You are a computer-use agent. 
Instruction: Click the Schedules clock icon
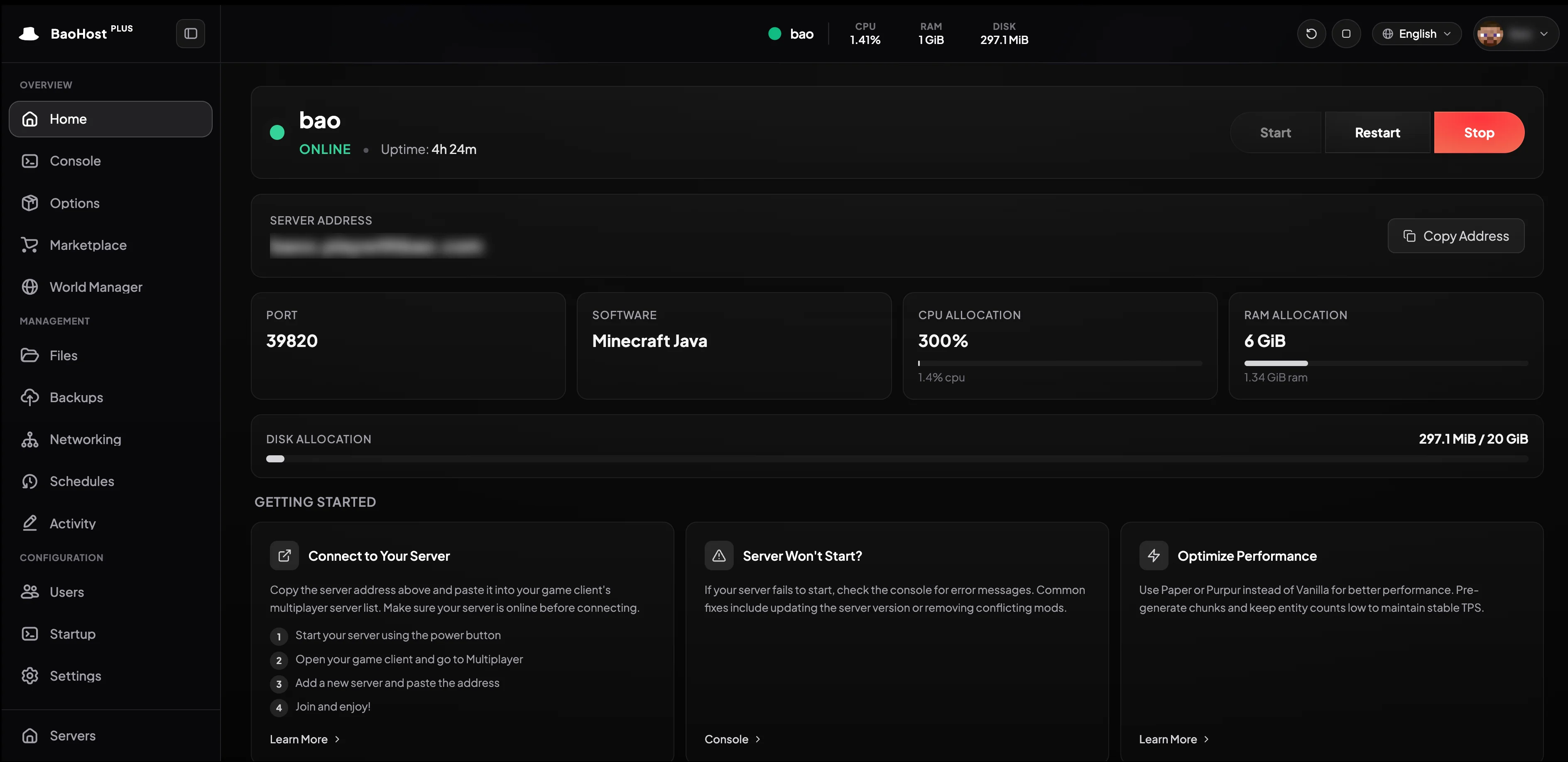(30, 481)
